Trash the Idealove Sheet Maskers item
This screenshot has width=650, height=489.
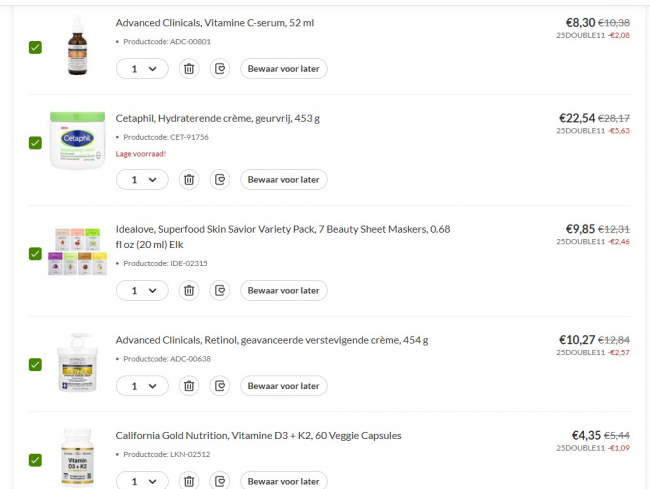click(188, 291)
